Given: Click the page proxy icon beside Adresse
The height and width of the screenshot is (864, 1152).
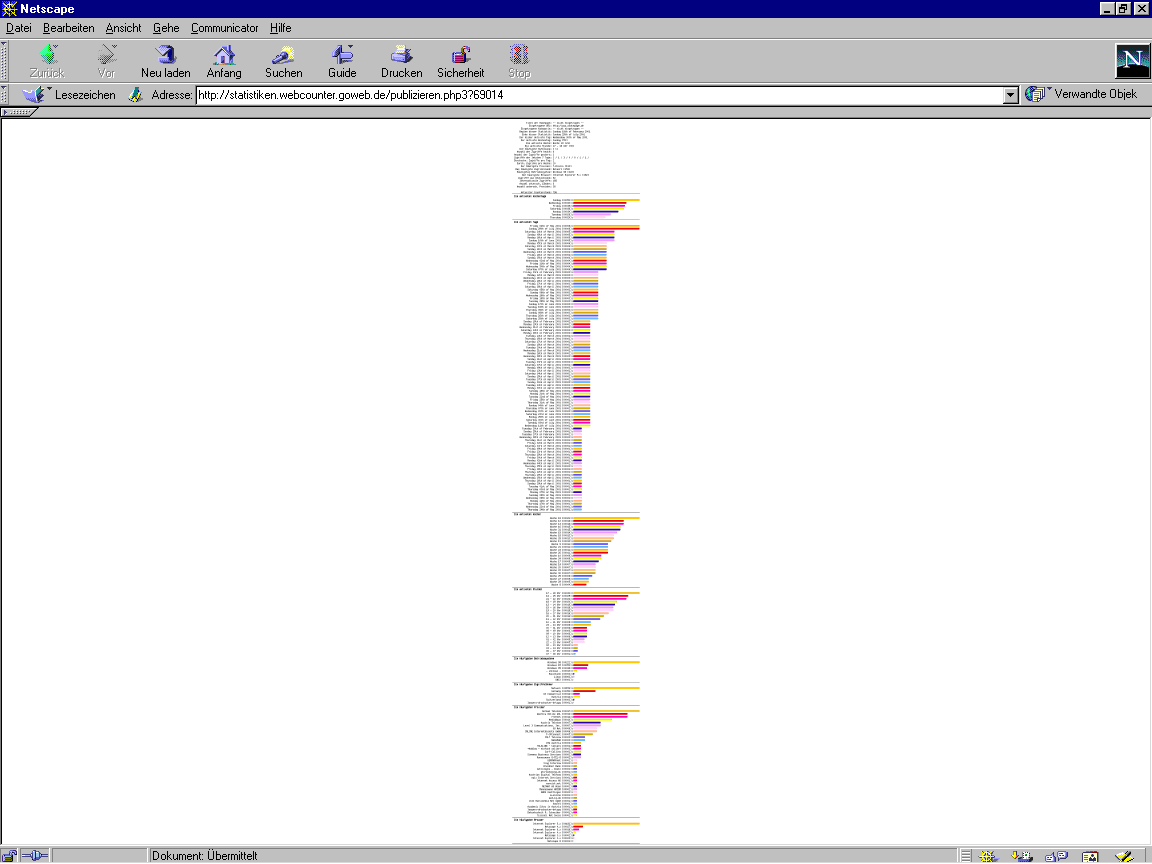Looking at the screenshot, I should point(136,95).
